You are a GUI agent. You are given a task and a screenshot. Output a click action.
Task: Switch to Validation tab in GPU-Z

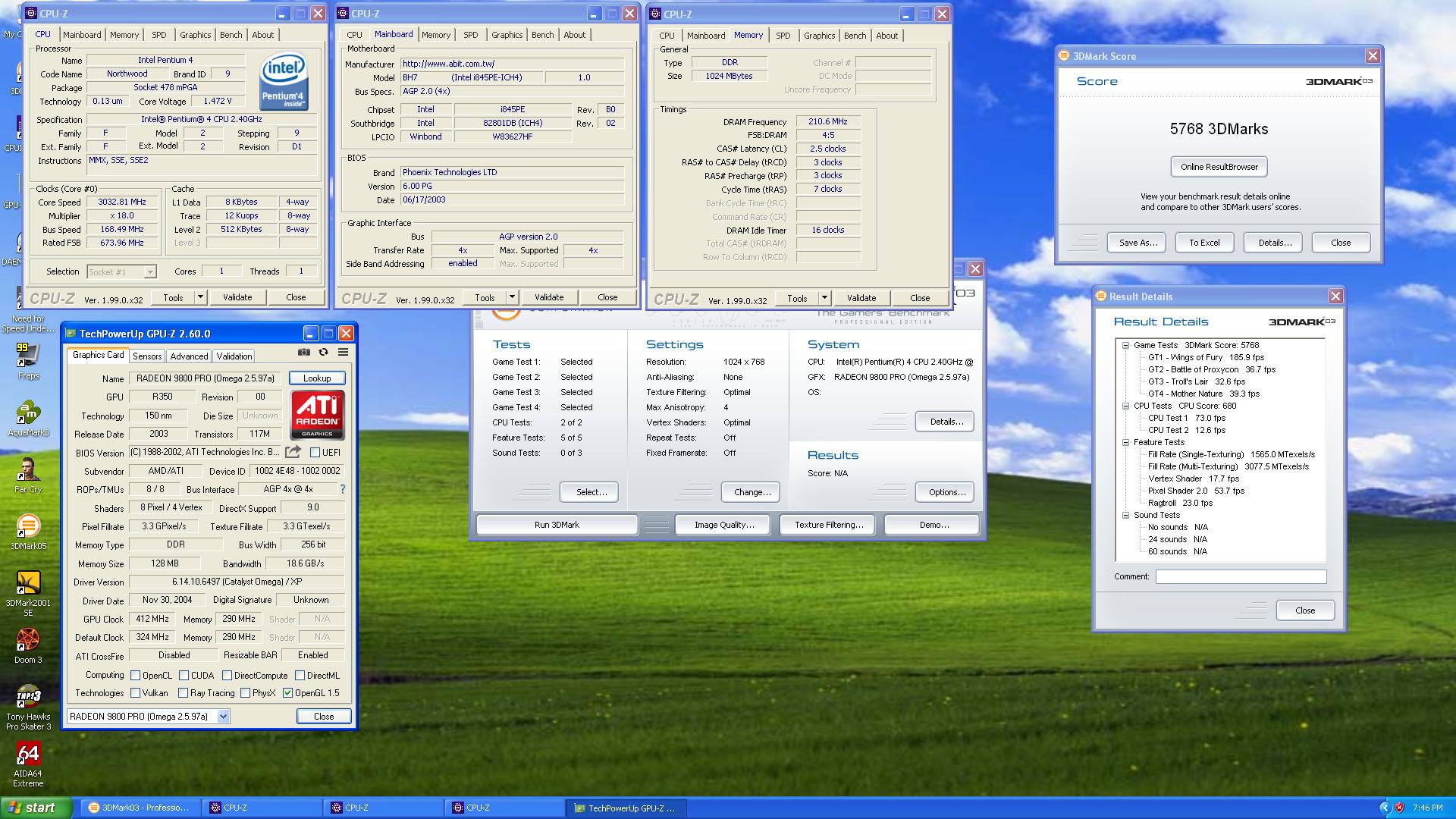point(234,356)
